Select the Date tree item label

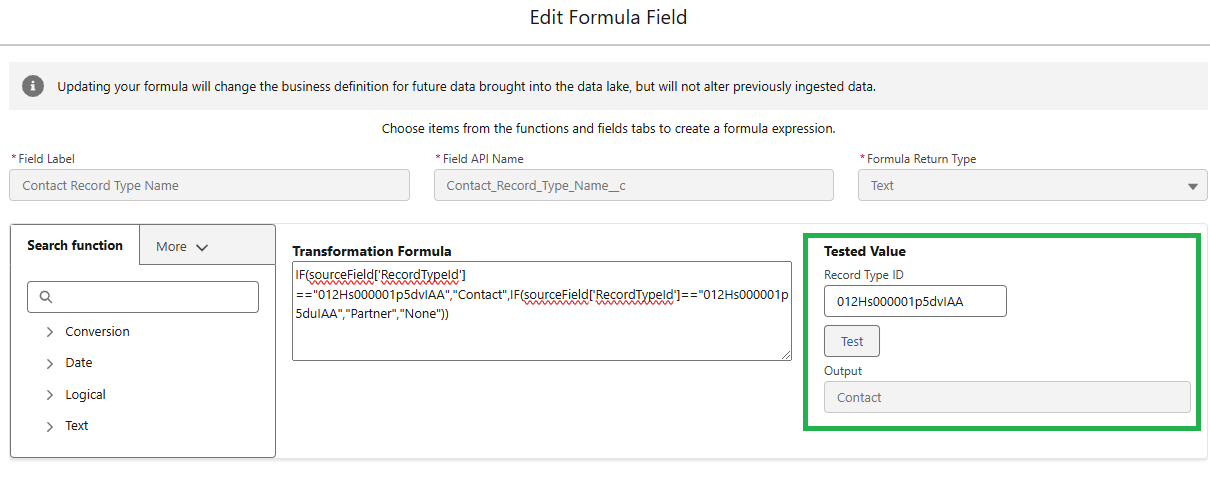click(x=79, y=363)
